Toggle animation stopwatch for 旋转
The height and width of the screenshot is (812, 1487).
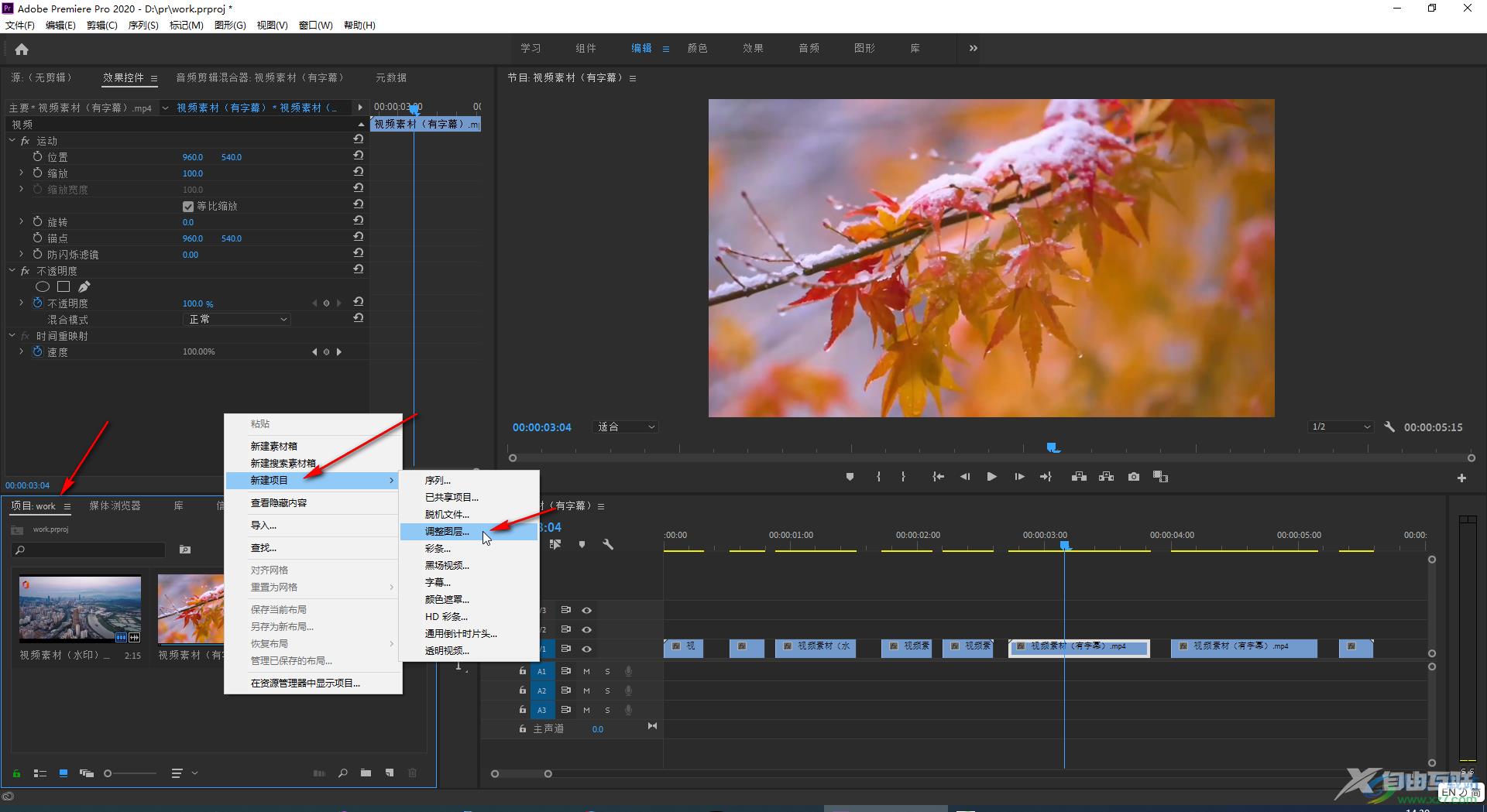[x=37, y=221]
